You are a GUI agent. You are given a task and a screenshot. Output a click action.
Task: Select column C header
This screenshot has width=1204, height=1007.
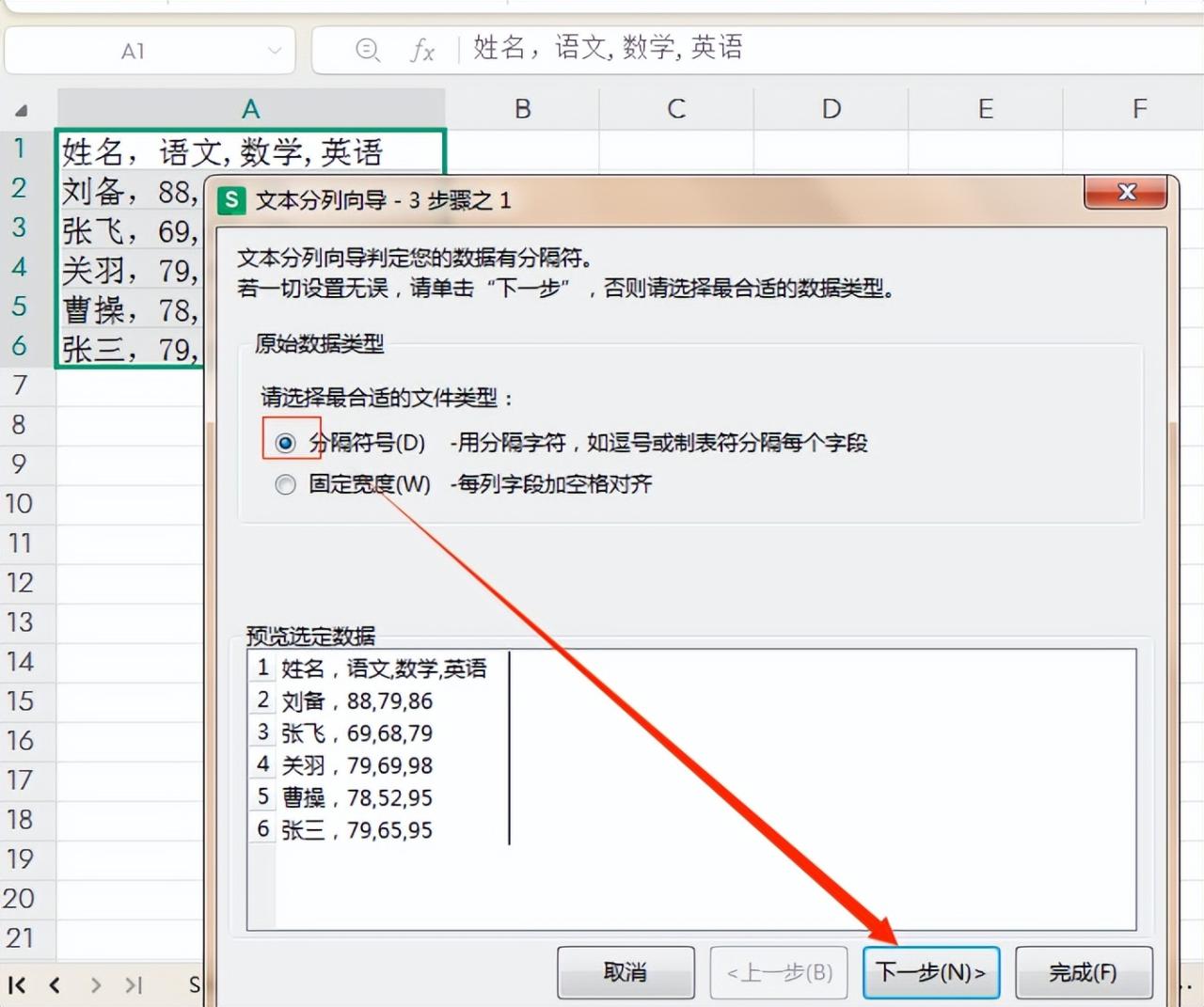[676, 109]
